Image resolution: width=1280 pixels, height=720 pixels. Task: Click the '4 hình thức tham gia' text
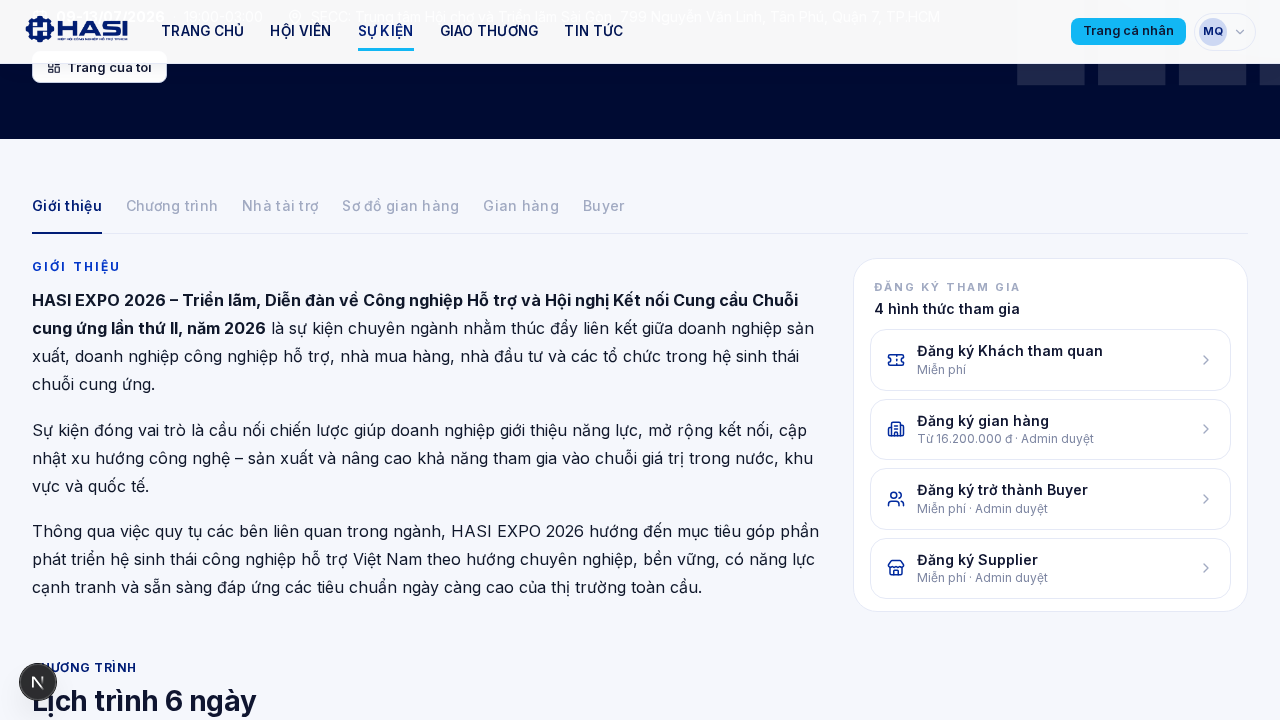[x=947, y=309]
